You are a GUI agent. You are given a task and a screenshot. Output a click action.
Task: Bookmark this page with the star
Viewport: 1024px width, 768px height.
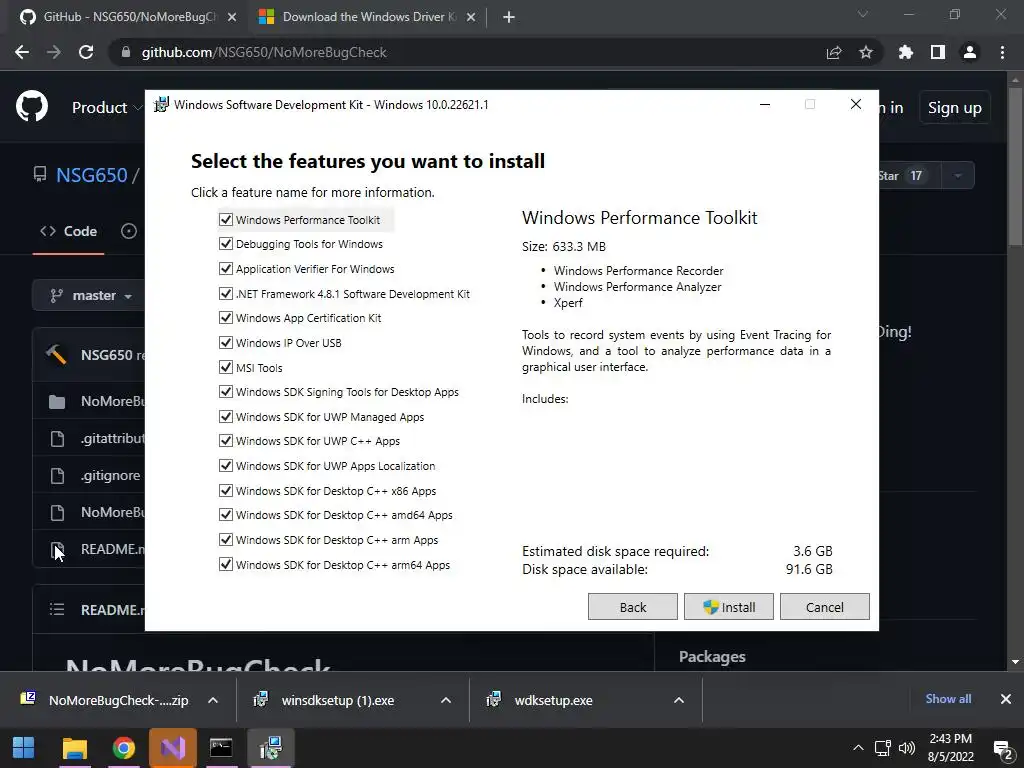pos(866,52)
